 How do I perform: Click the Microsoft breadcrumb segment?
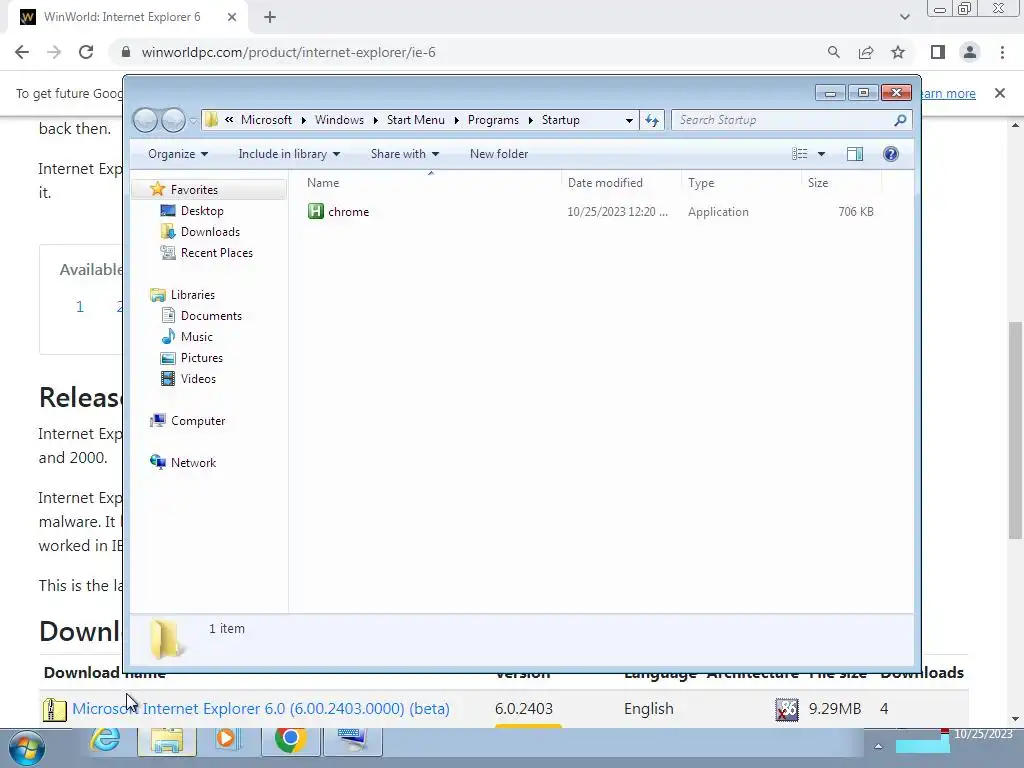click(x=266, y=120)
